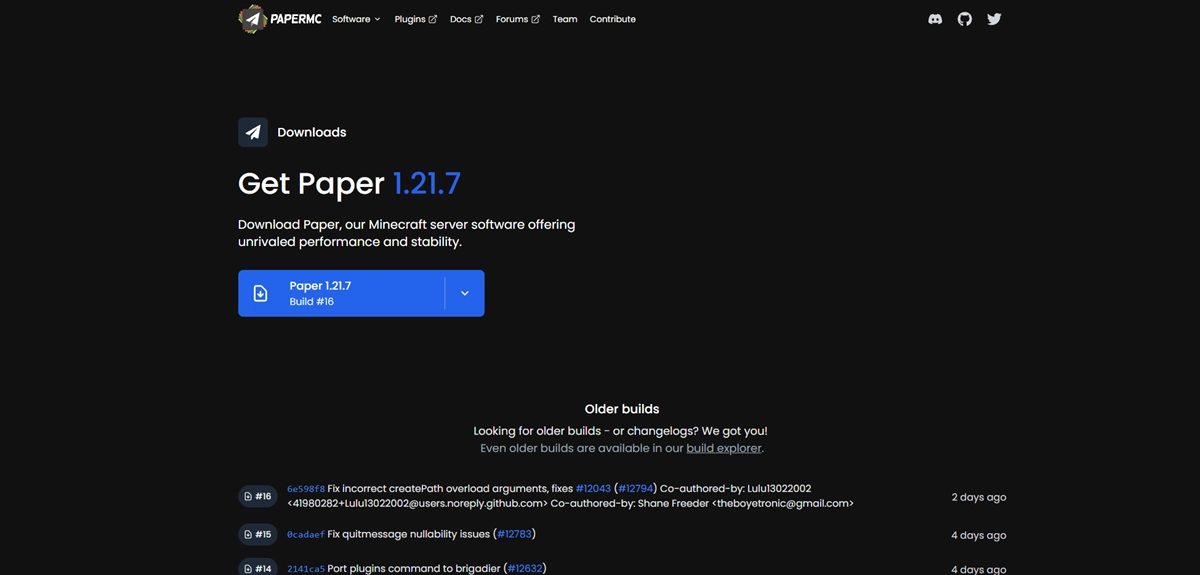Click the "Older builds" heading

click(622, 409)
